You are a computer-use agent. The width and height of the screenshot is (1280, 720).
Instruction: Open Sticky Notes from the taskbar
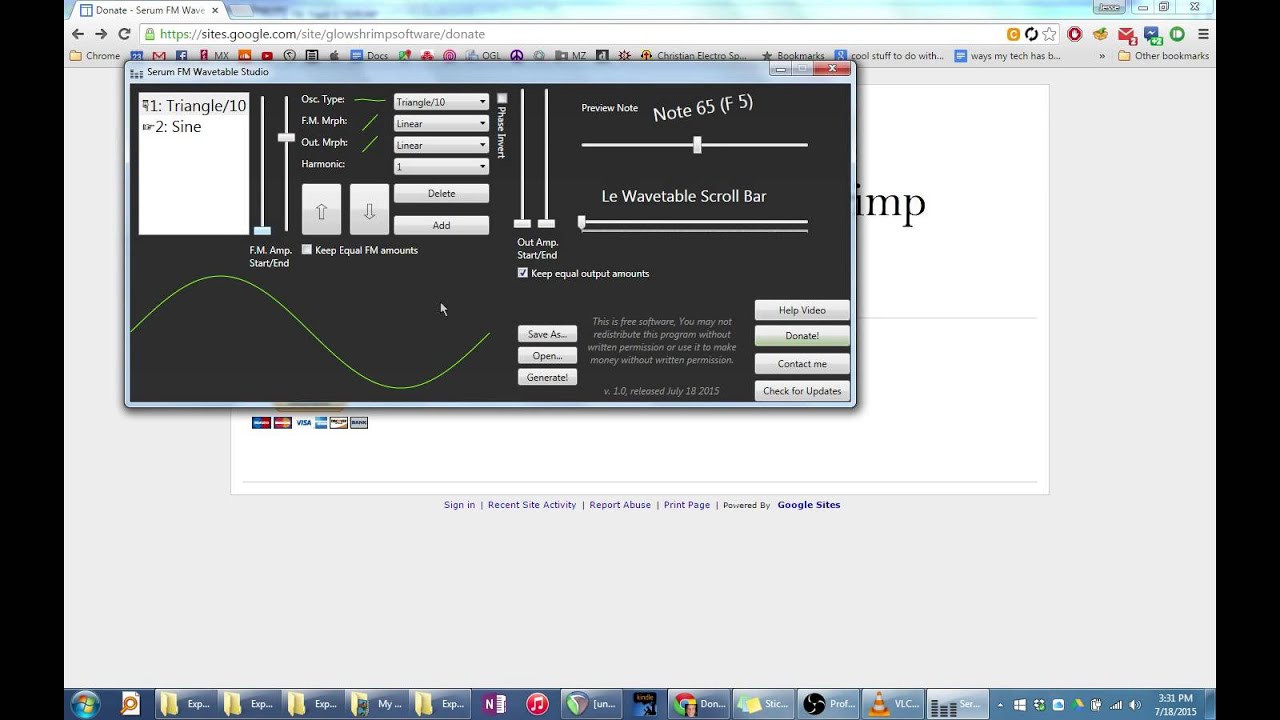764,704
